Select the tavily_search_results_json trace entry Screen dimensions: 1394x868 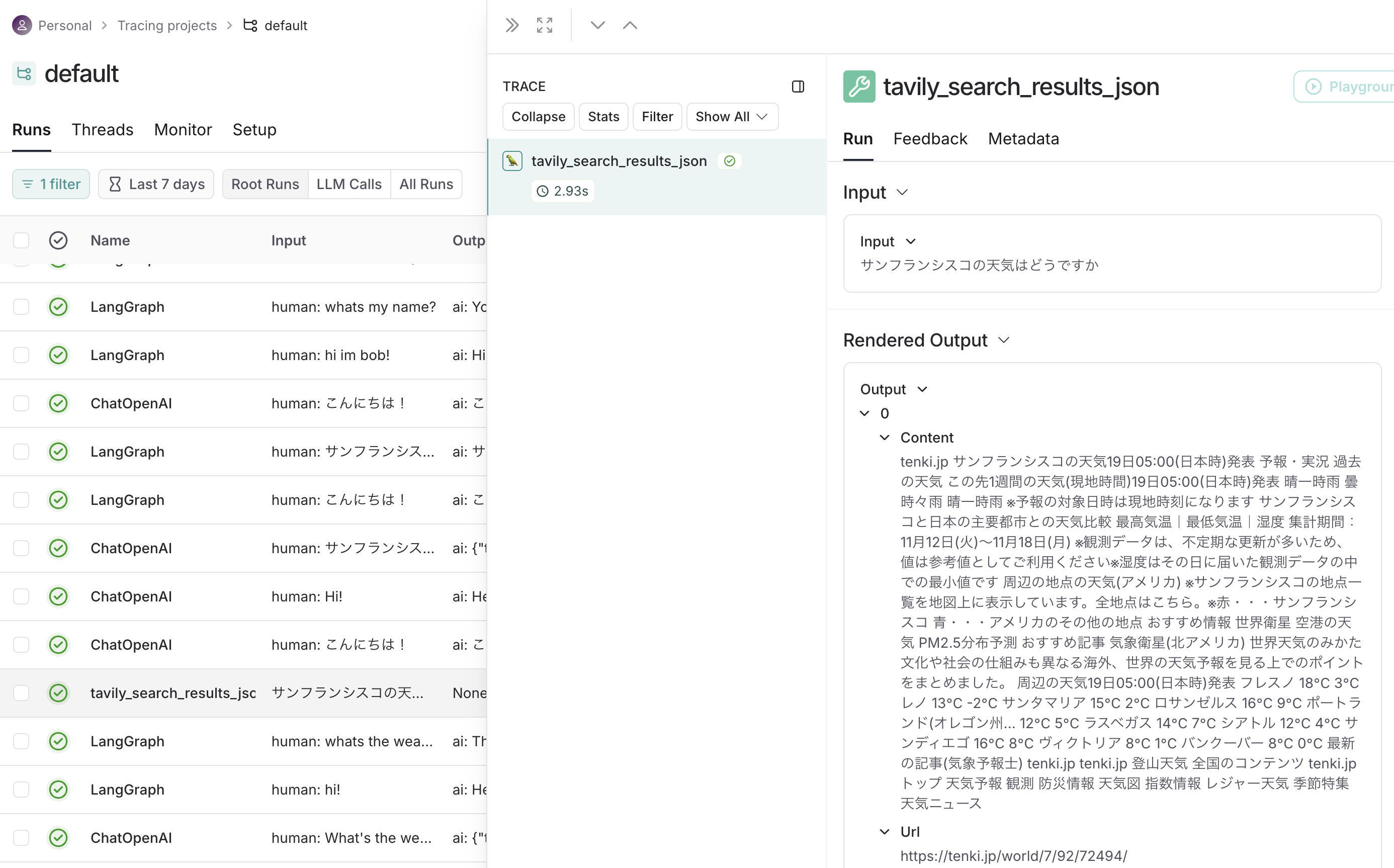pos(619,161)
